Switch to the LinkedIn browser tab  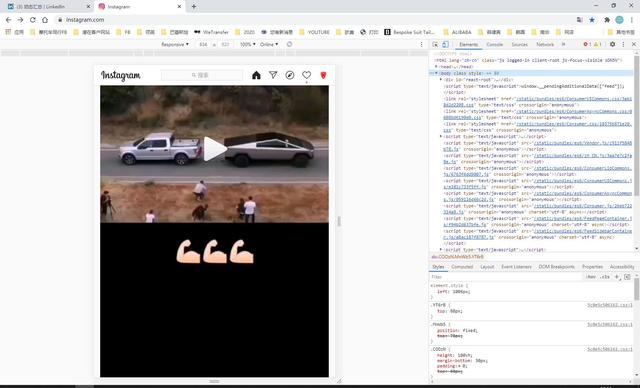coord(47,7)
